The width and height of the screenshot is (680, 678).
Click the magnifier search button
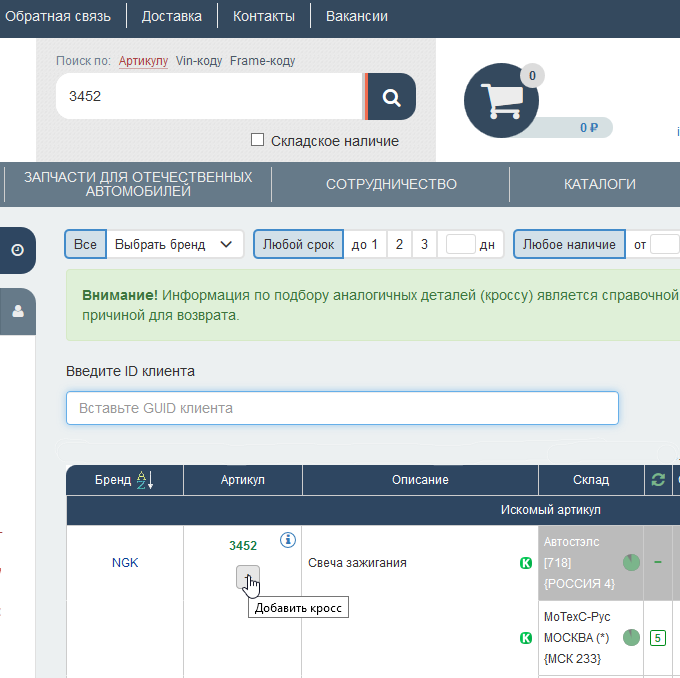391,97
